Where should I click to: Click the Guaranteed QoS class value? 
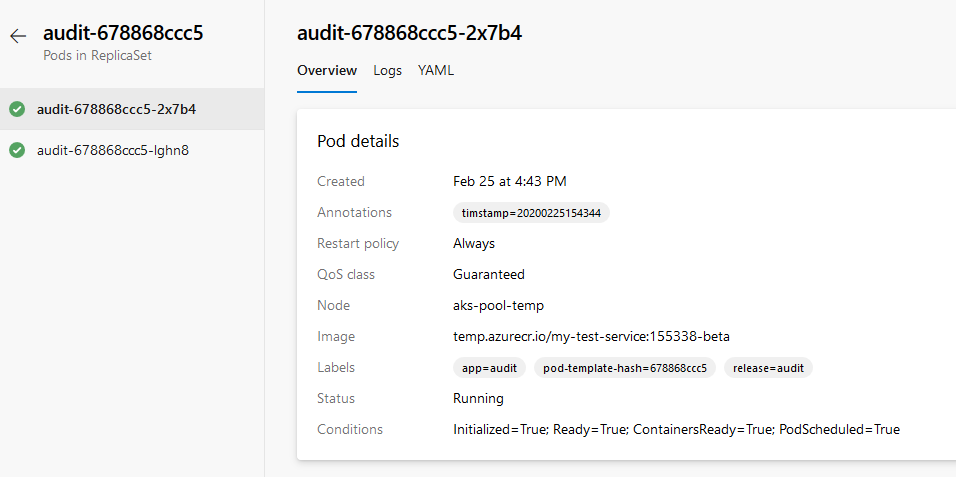488,275
